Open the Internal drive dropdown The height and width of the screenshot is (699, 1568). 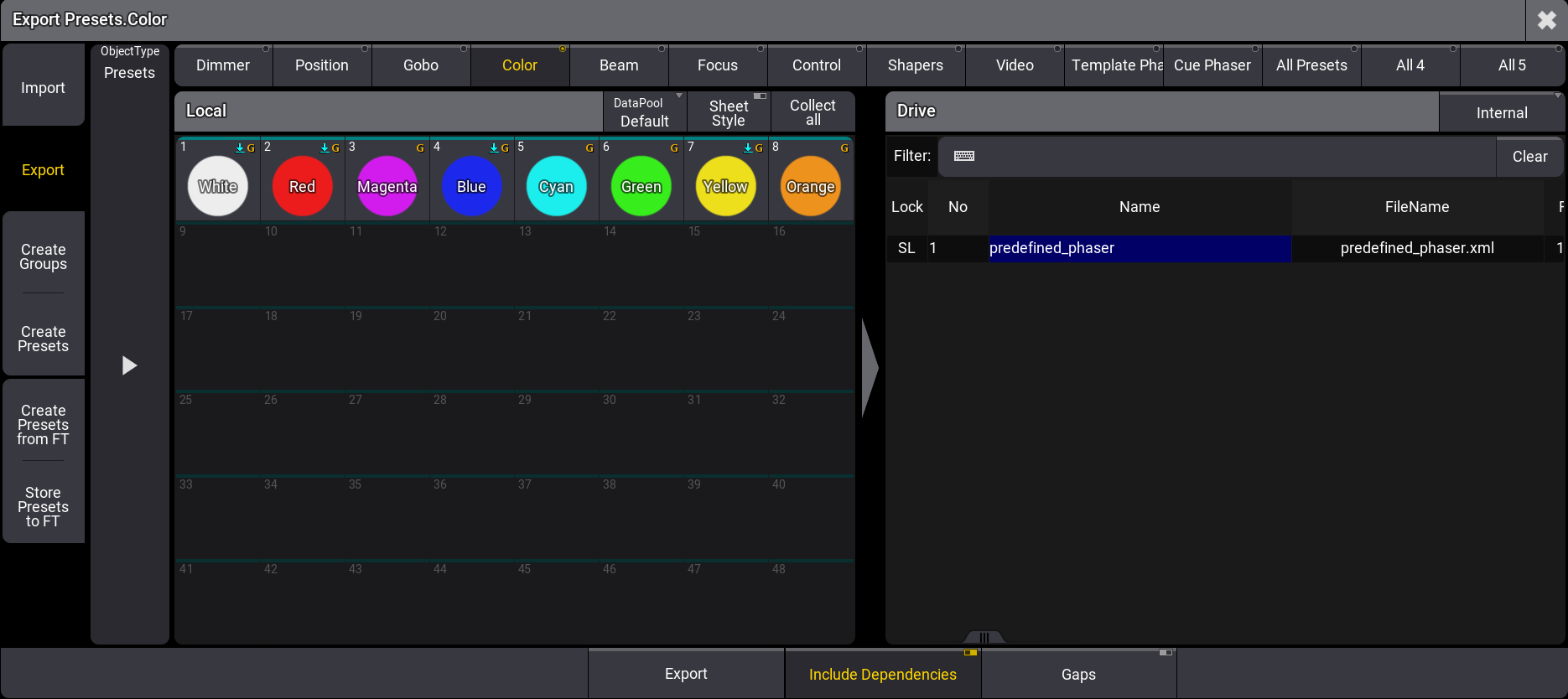(x=1501, y=112)
